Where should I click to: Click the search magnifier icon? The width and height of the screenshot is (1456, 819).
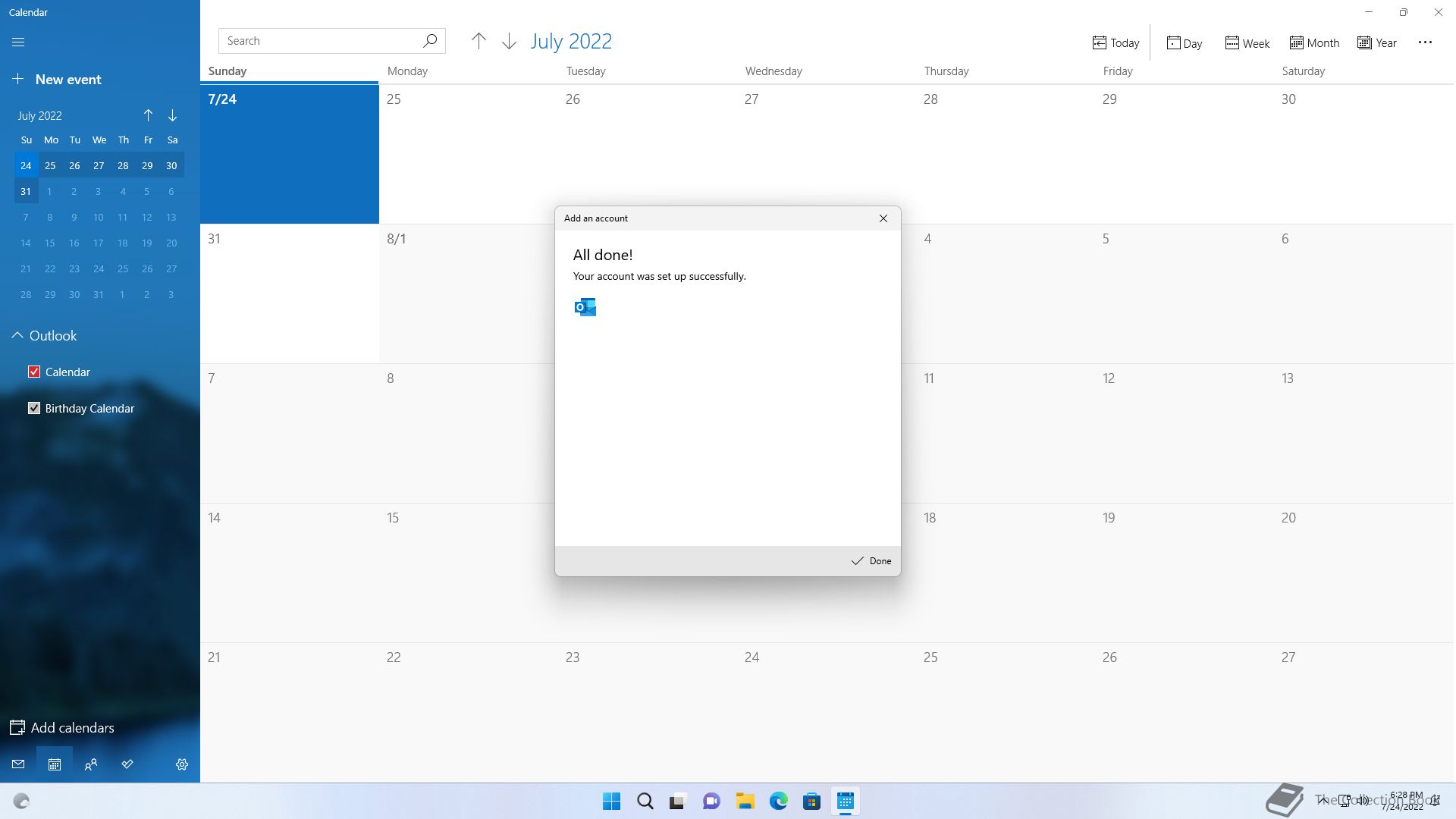point(430,41)
